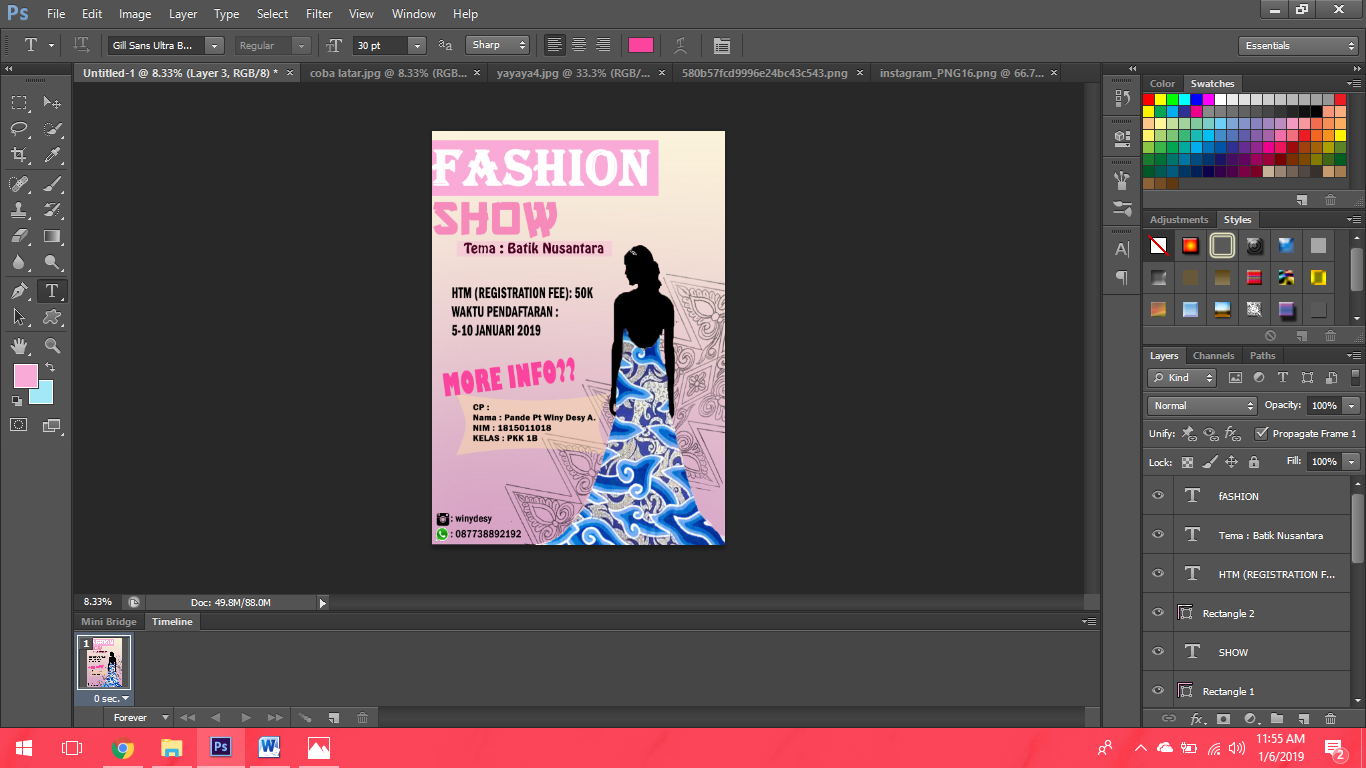Select the Zoom tool
The width and height of the screenshot is (1366, 768).
(53, 346)
